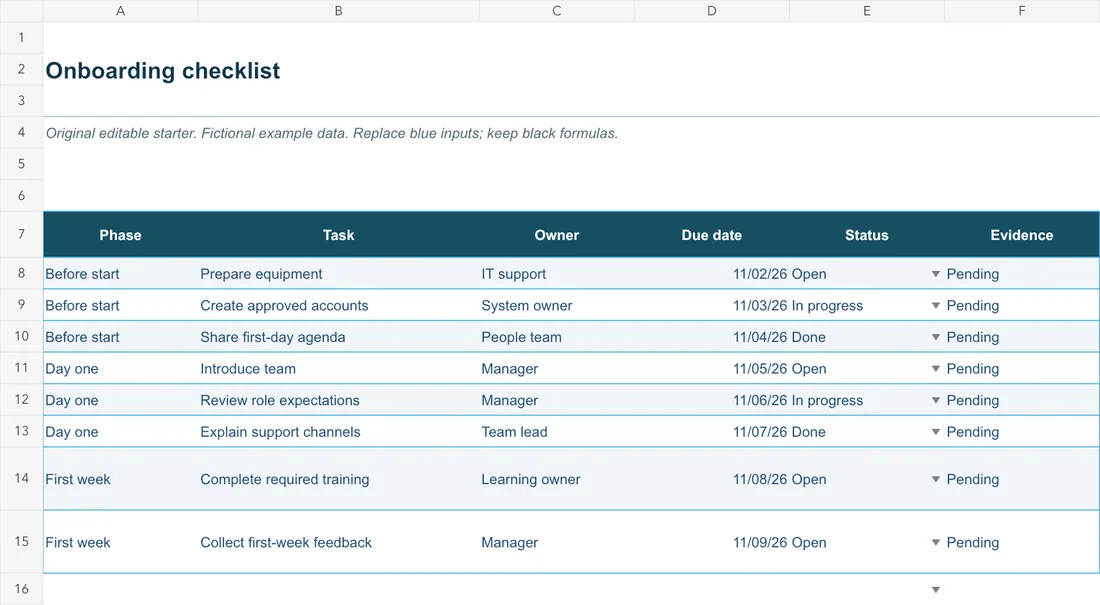Open the dropdown arrow in empty row 16
Image resolution: width=1100 pixels, height=605 pixels.
point(935,590)
